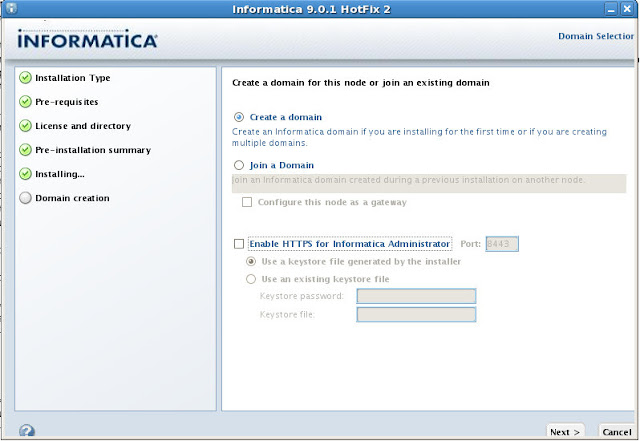Click the Keystore file field

[416, 314]
